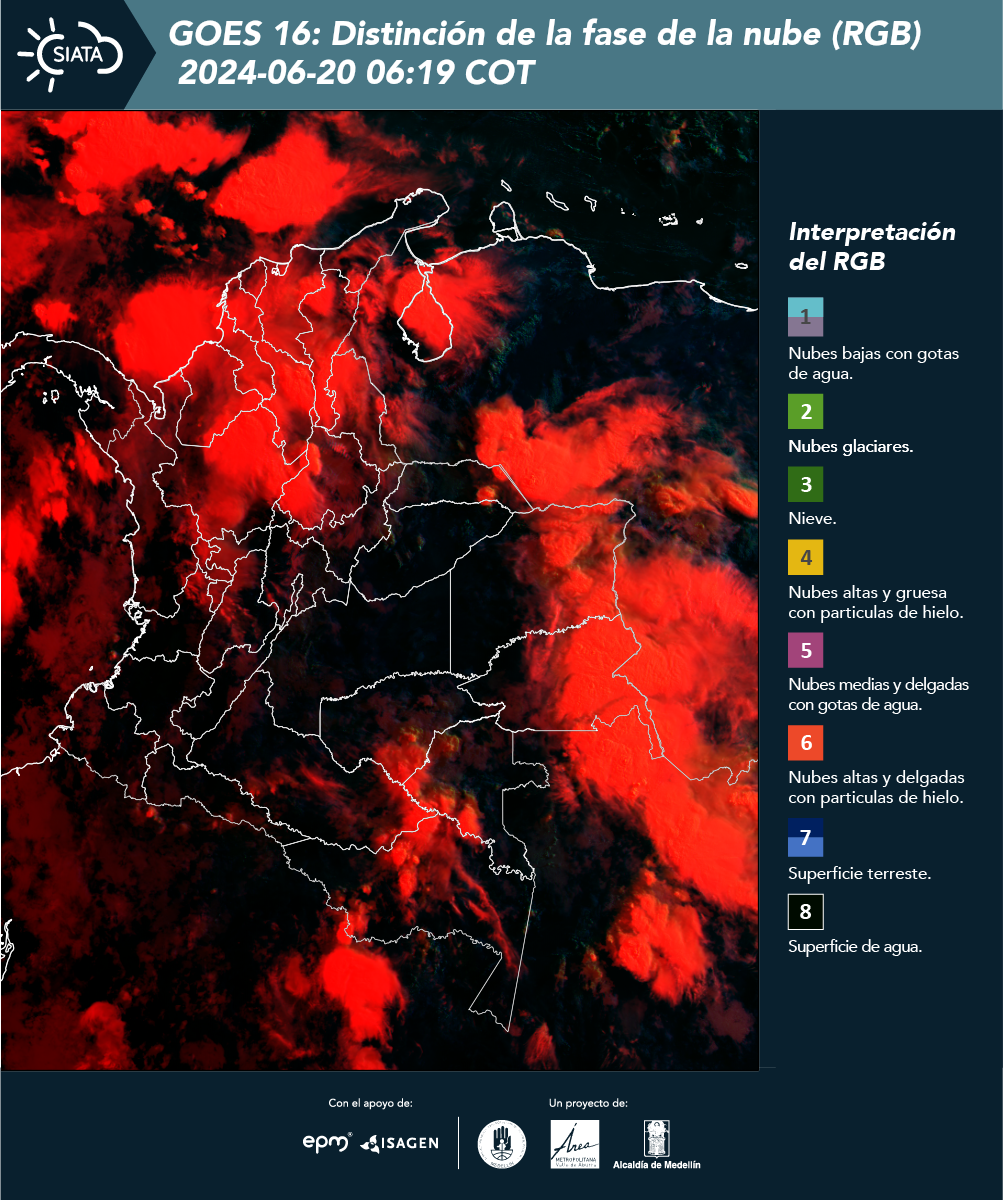Click the ISAGEN logo in the footer
This screenshot has height=1200, width=1003.
pyautogui.click(x=399, y=1143)
